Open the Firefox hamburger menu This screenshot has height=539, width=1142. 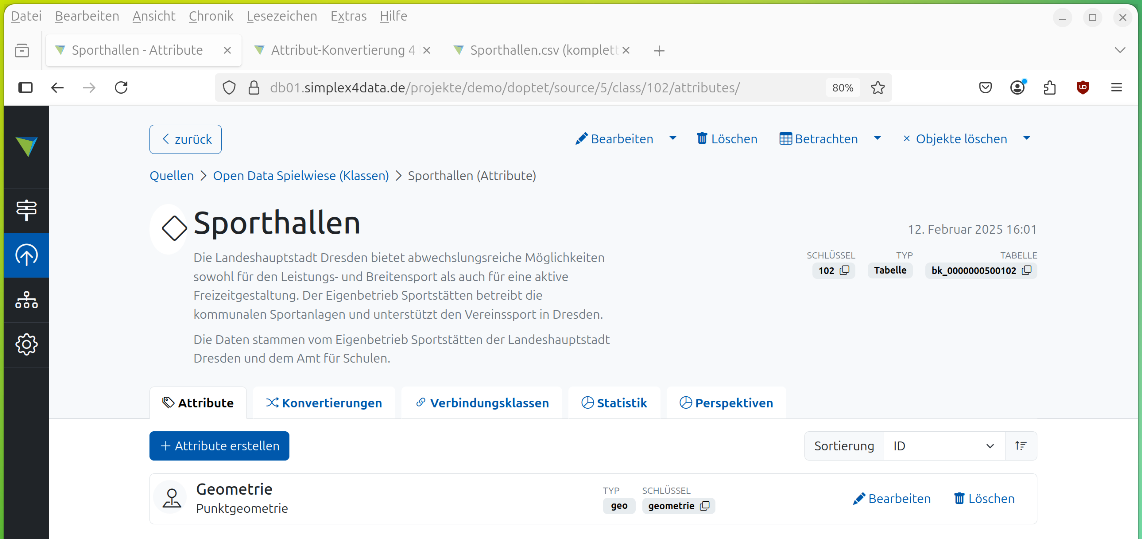(x=1116, y=87)
